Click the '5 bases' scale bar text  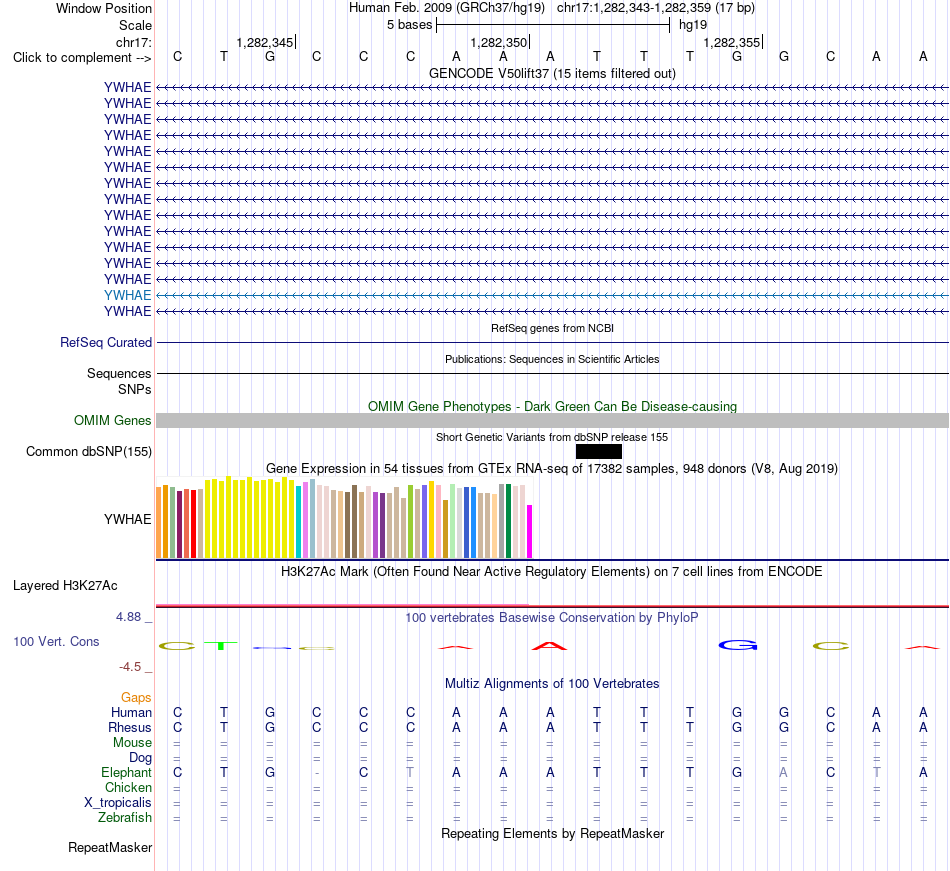click(x=410, y=25)
